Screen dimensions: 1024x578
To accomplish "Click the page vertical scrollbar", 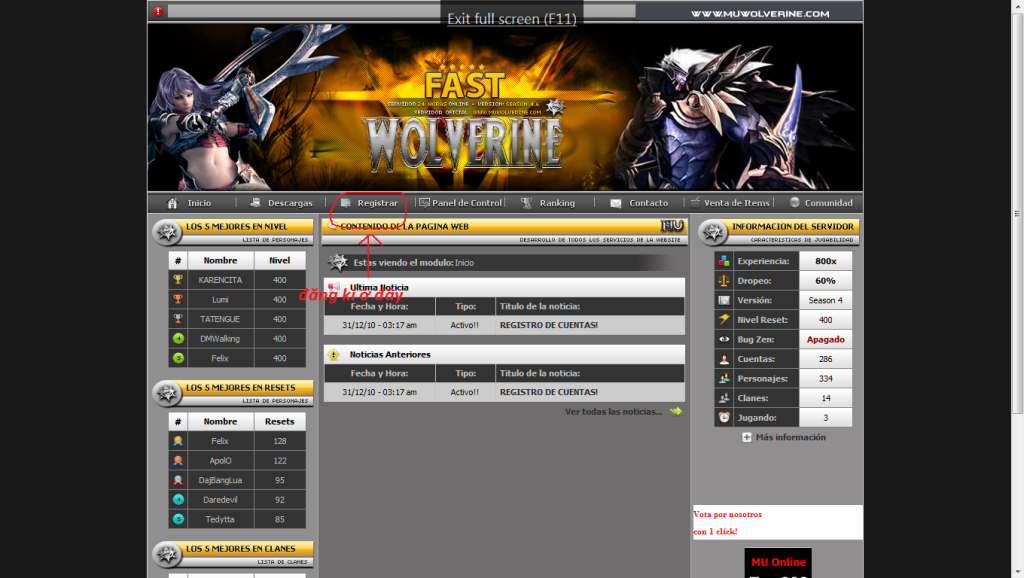I will tap(1017, 212).
